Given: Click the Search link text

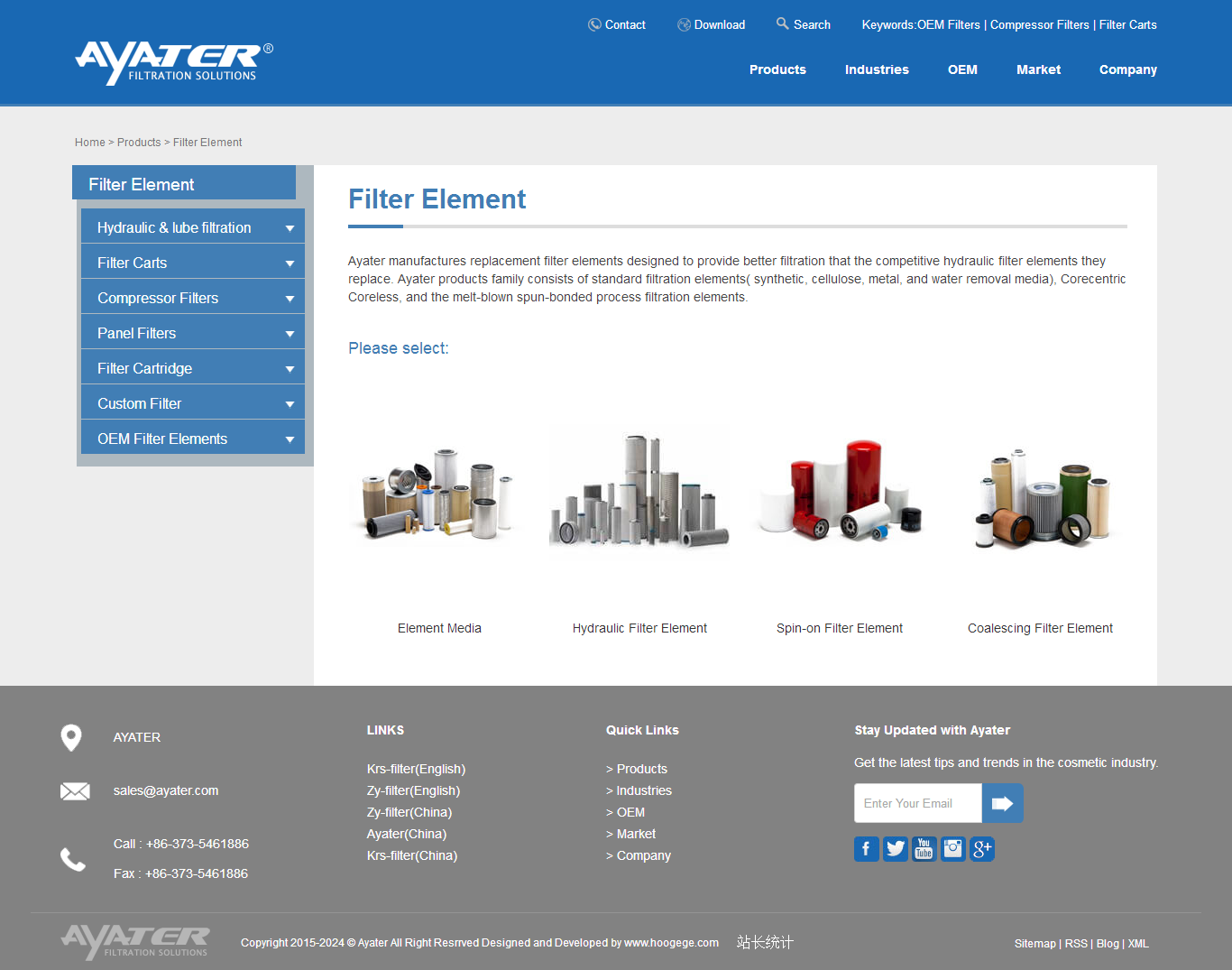Looking at the screenshot, I should (x=812, y=24).
